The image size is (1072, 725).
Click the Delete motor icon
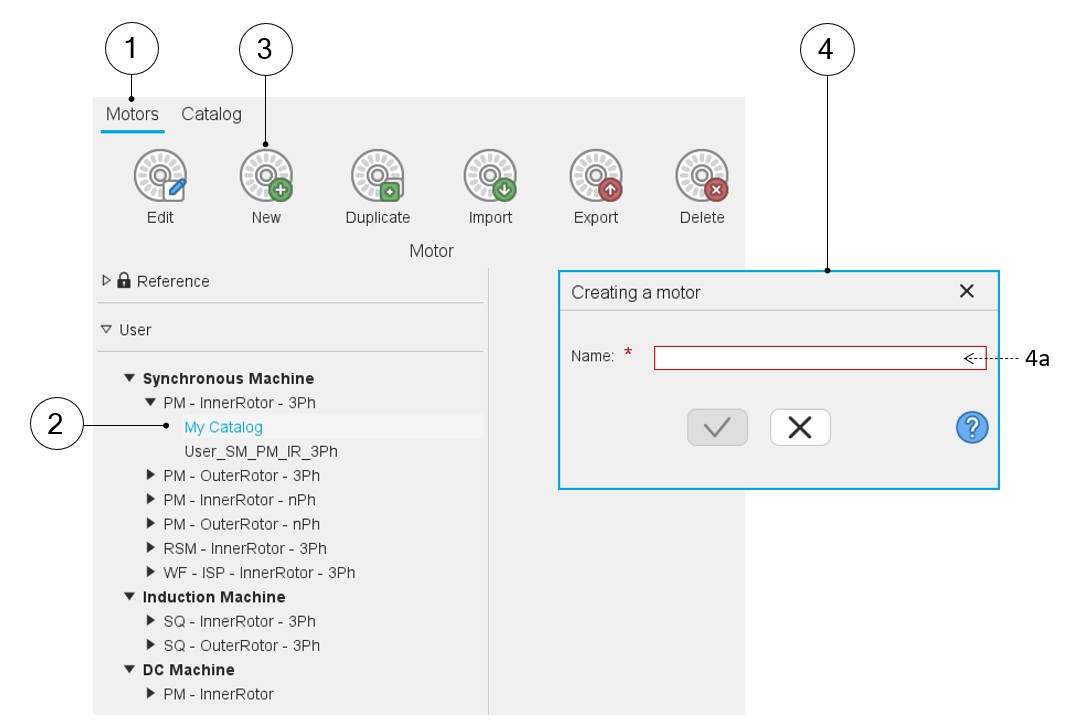click(x=701, y=176)
